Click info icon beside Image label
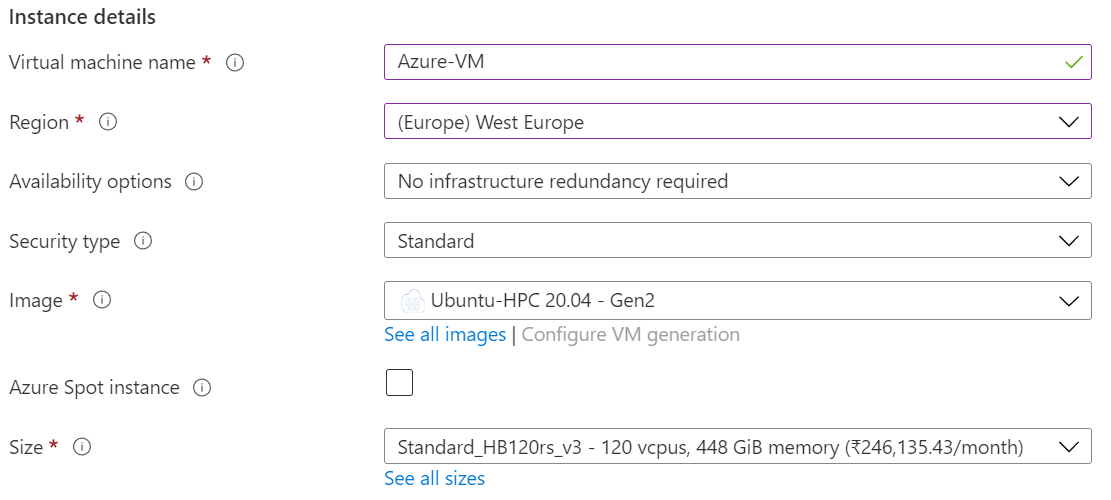Image resolution: width=1111 pixels, height=500 pixels. click(x=102, y=300)
